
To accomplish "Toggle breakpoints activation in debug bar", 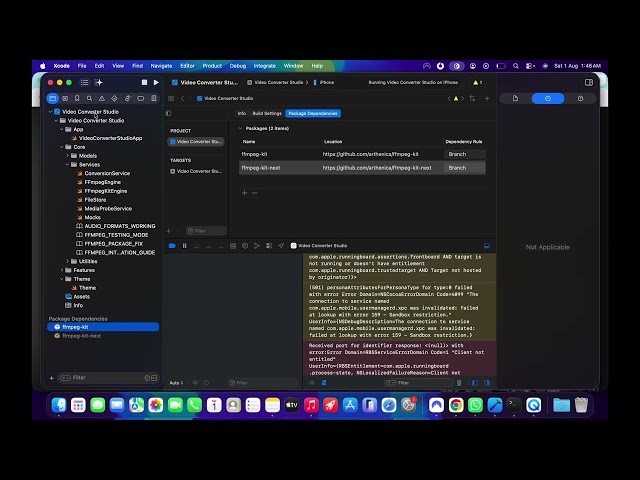I will pos(172,246).
